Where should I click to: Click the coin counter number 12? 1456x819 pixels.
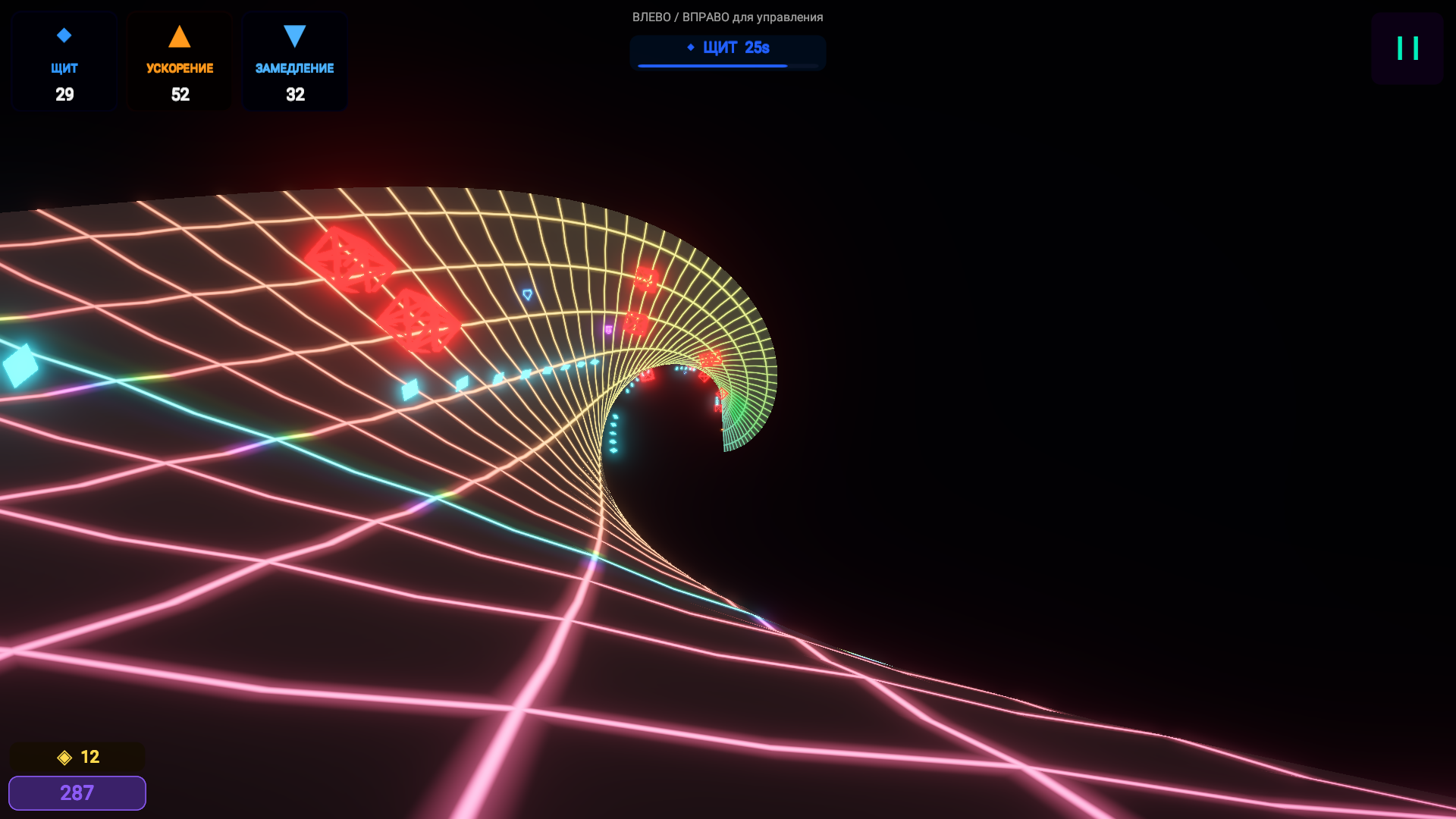[89, 757]
